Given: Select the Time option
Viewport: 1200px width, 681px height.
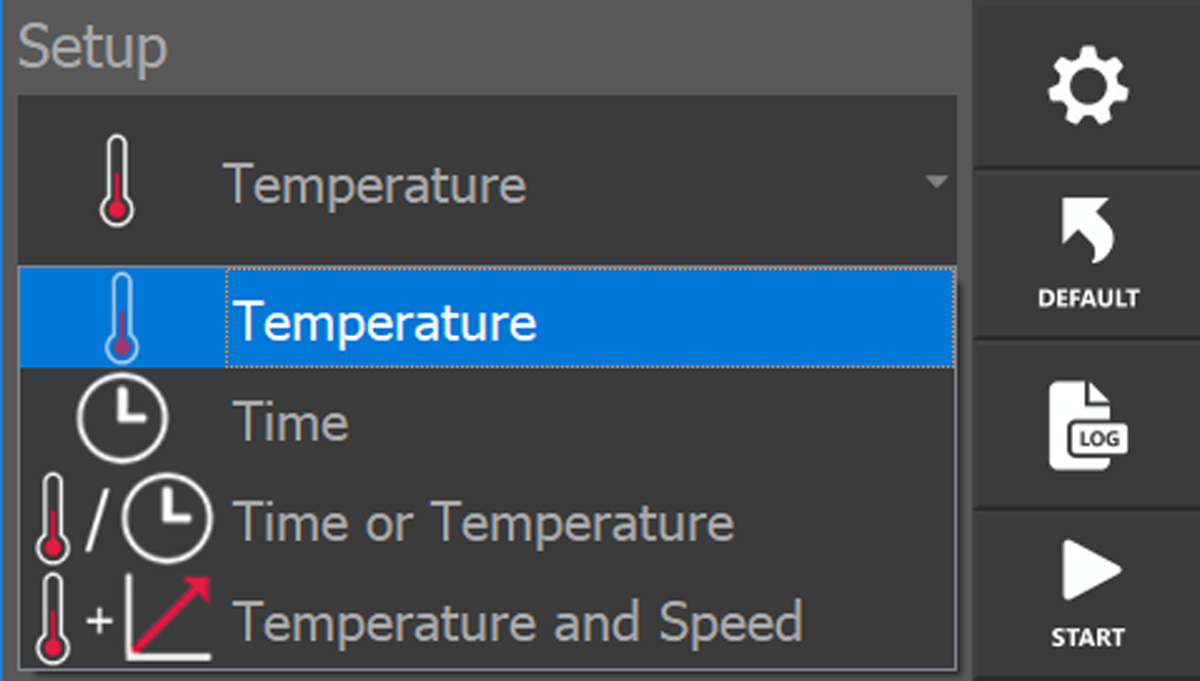Looking at the screenshot, I should coord(290,422).
